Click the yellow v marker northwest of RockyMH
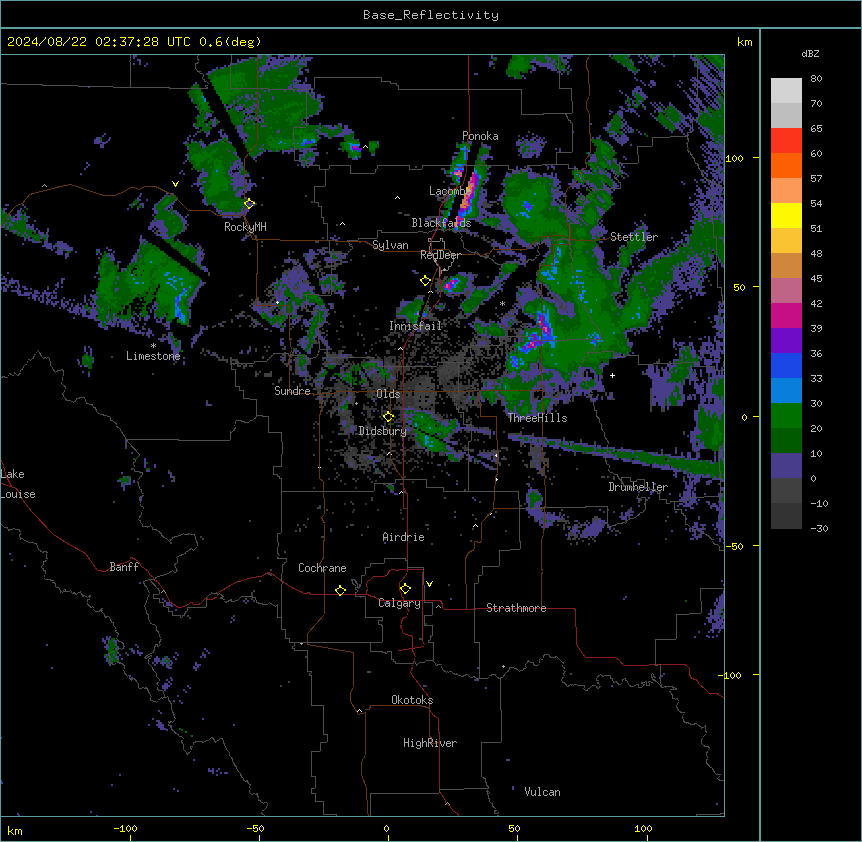Viewport: 862px width, 842px height. 175,184
